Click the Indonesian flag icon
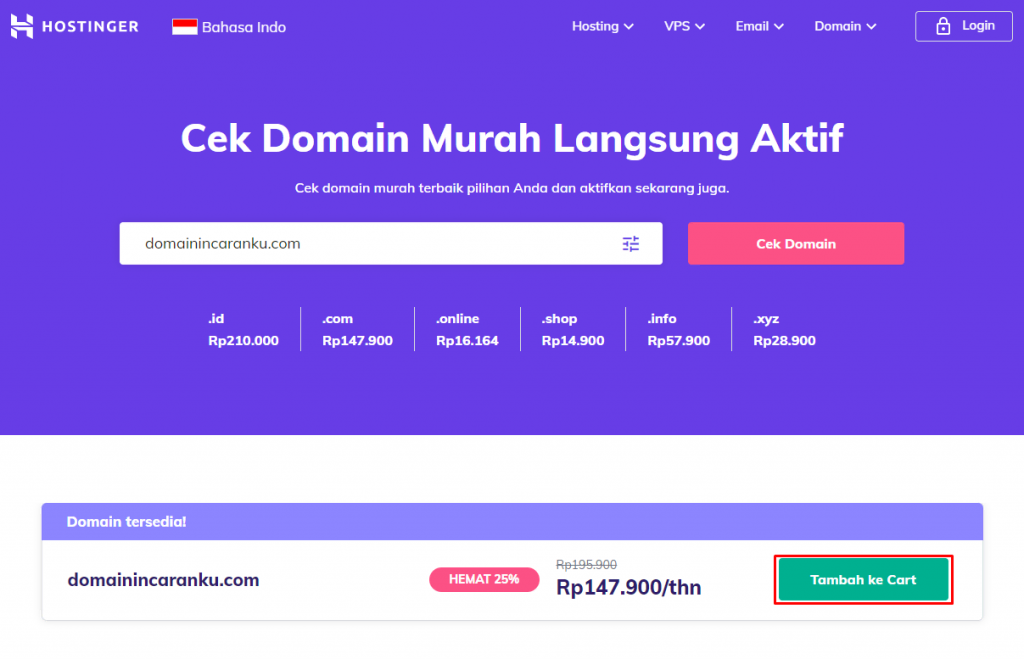Viewport: 1024px width, 659px height. pyautogui.click(x=184, y=27)
